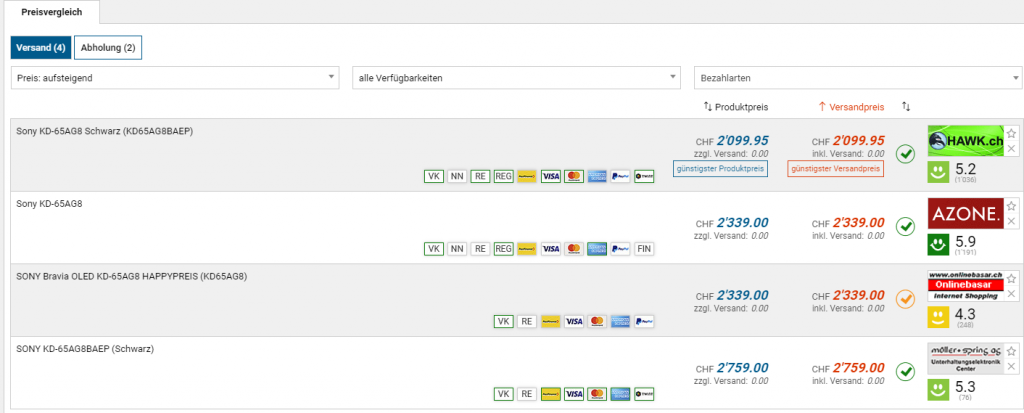The width and height of the screenshot is (1024, 413).
Task: Sort offers by Versandpreis column header
Action: coord(850,106)
